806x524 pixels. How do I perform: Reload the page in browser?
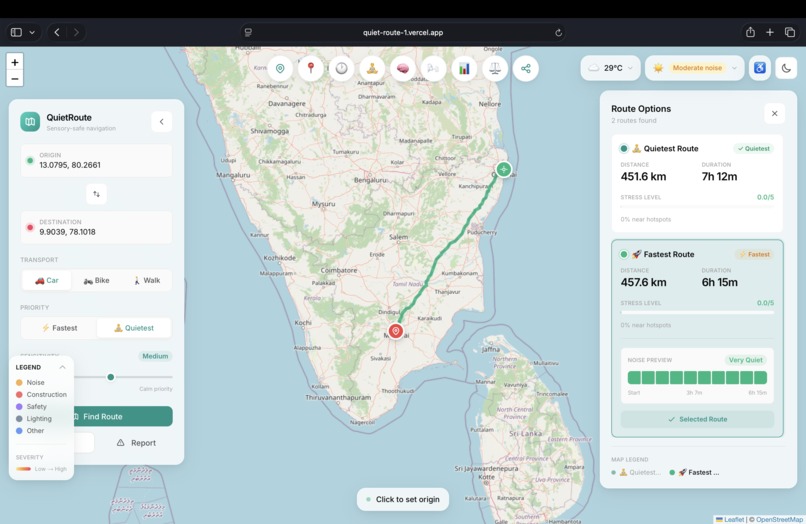tap(558, 32)
